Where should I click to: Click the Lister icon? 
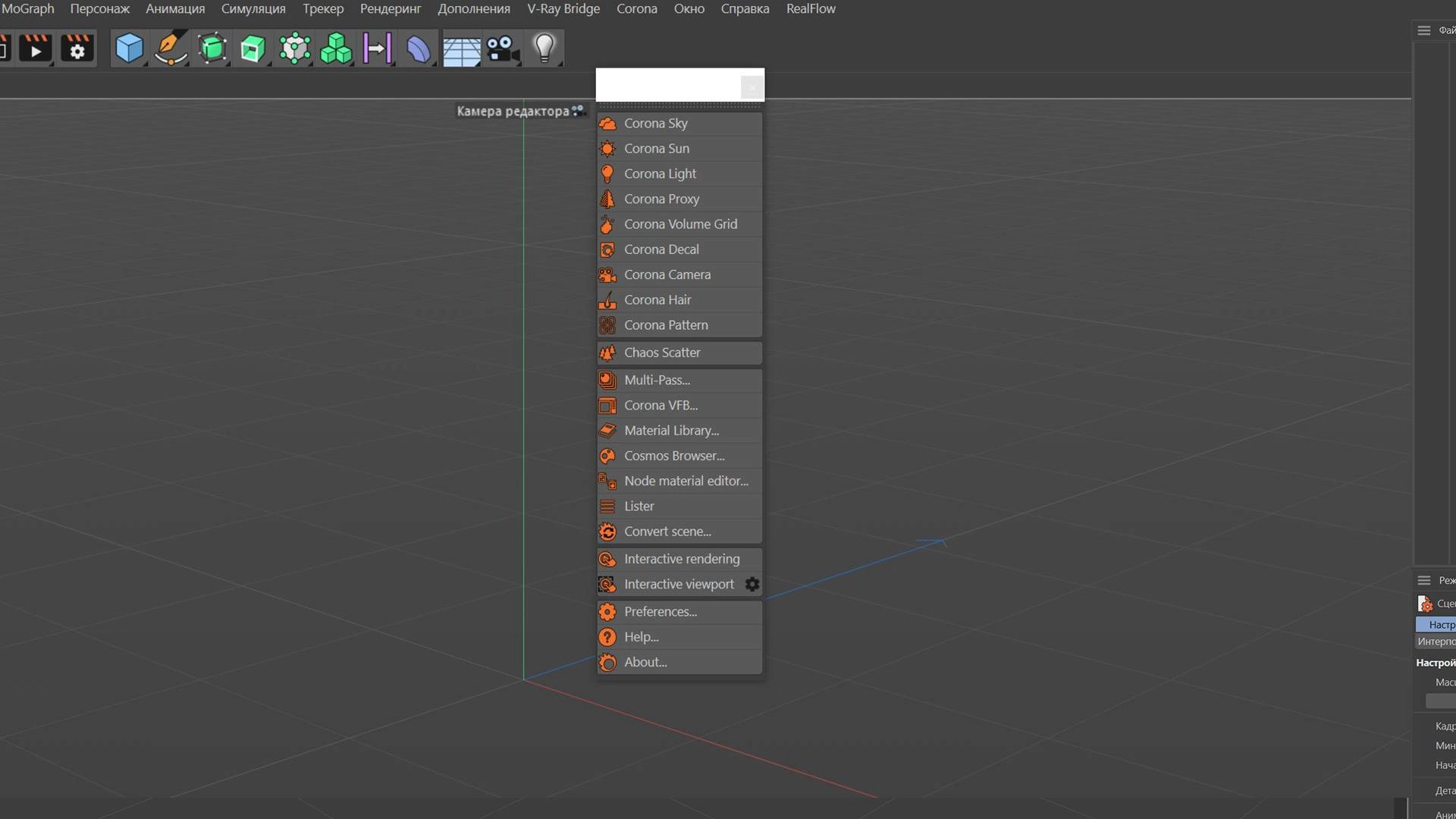pos(607,507)
